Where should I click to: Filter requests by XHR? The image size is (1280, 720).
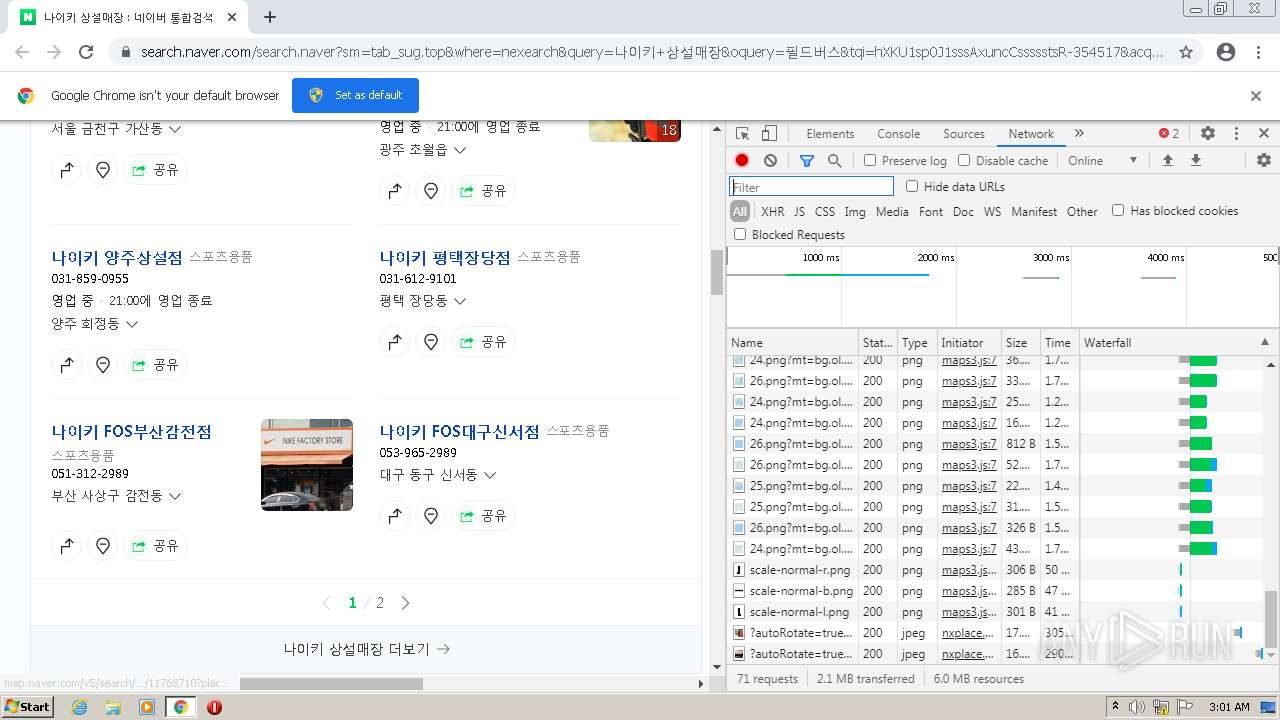pyautogui.click(x=773, y=211)
